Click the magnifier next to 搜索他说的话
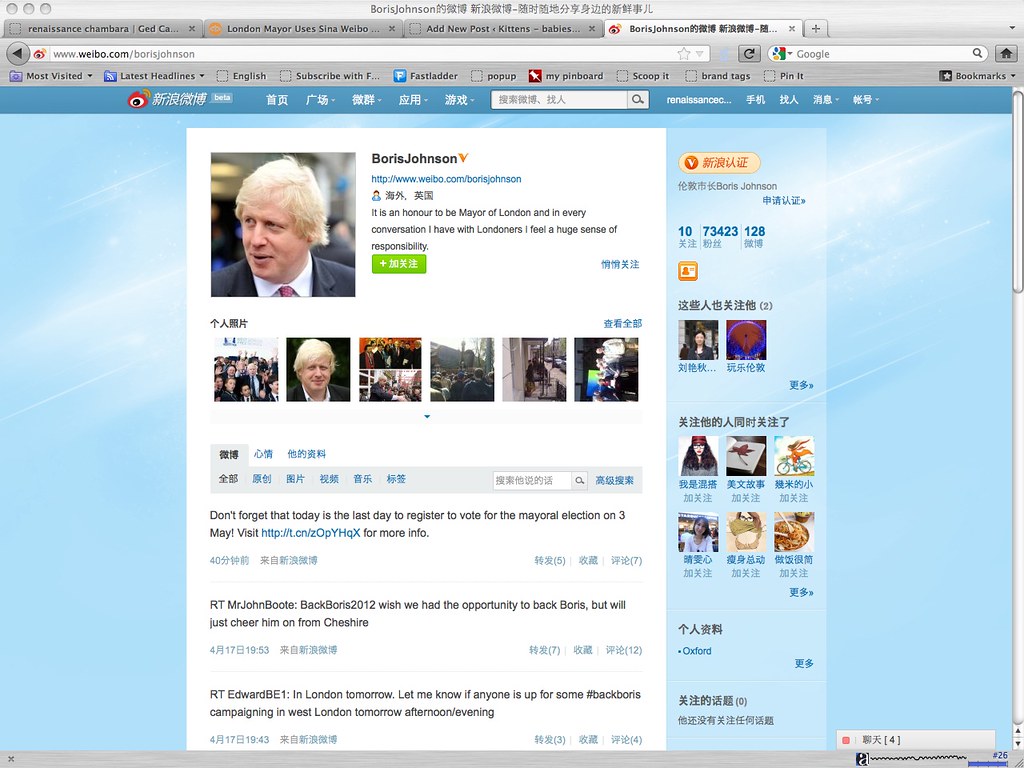Viewport: 1024px width, 768px height. (579, 481)
